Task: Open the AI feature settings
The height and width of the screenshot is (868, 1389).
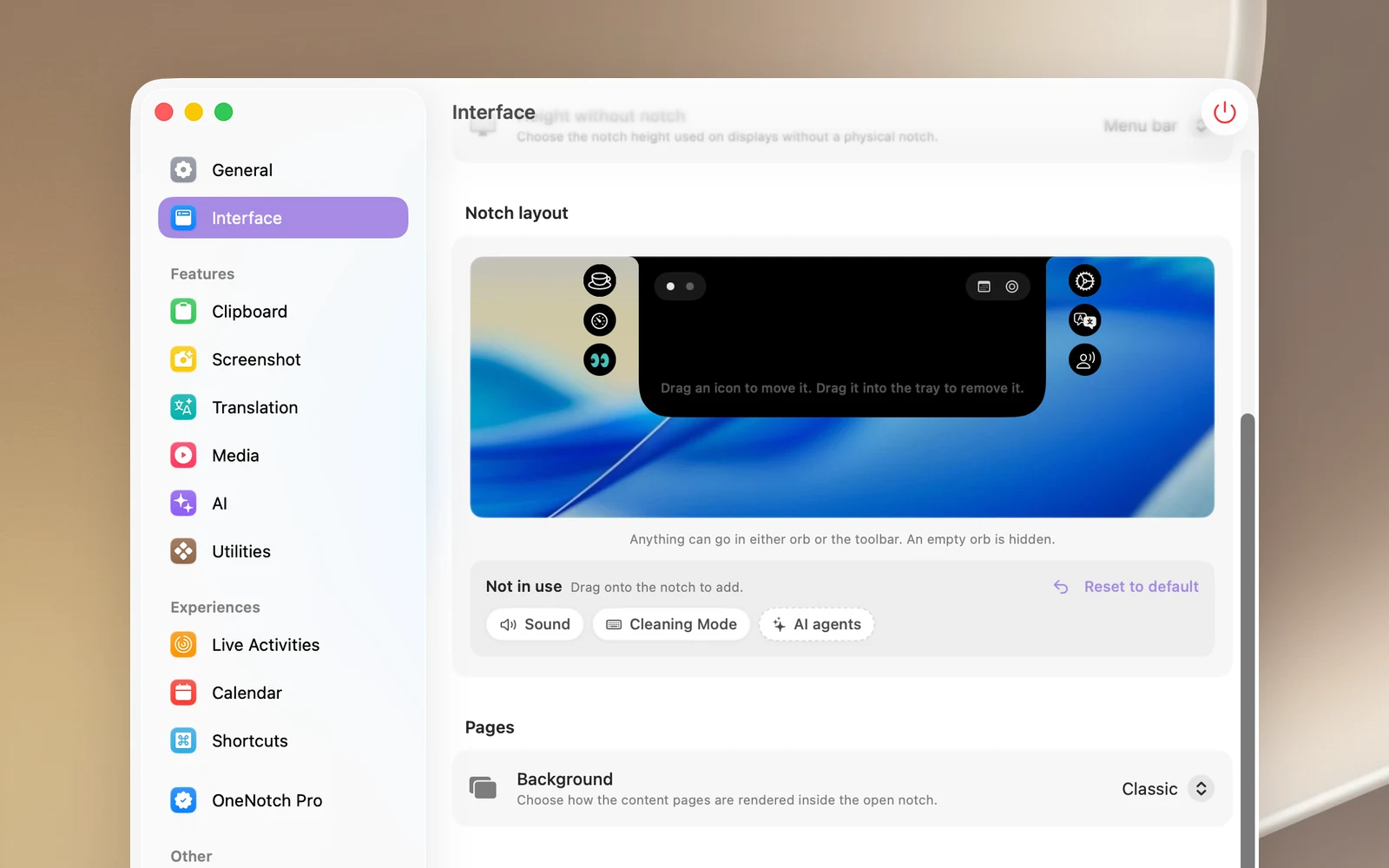Action: coord(283,503)
